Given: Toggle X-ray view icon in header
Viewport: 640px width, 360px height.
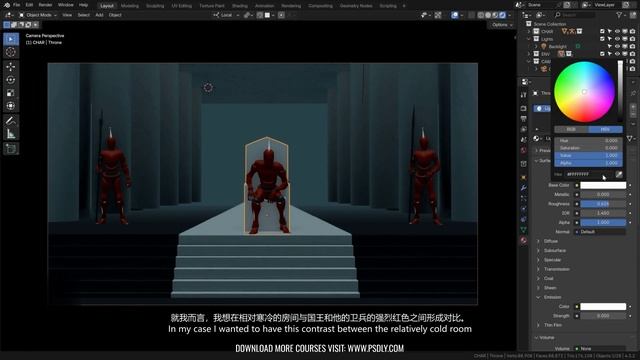Looking at the screenshot, I should pos(471,15).
